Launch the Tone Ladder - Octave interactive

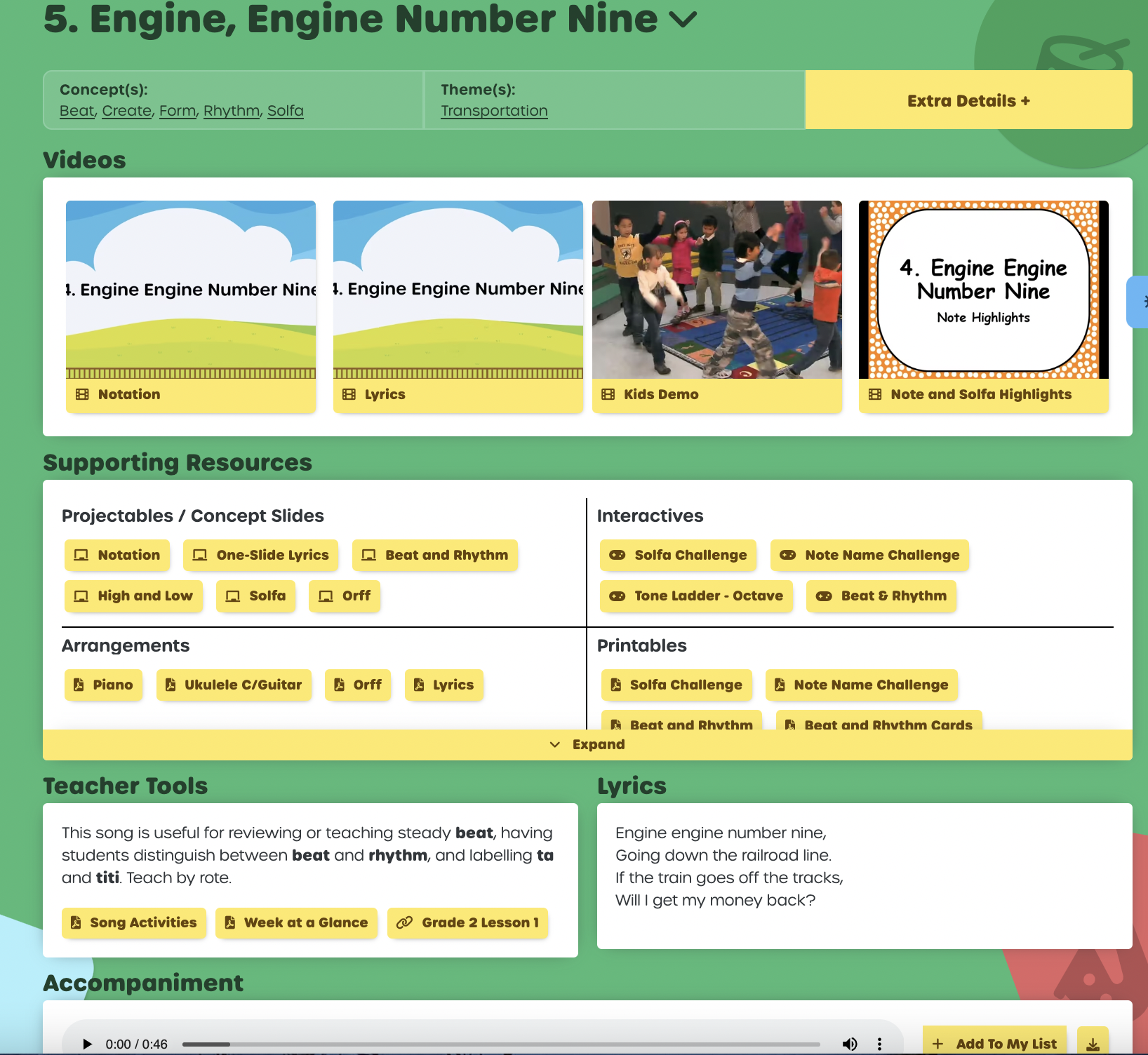(696, 596)
